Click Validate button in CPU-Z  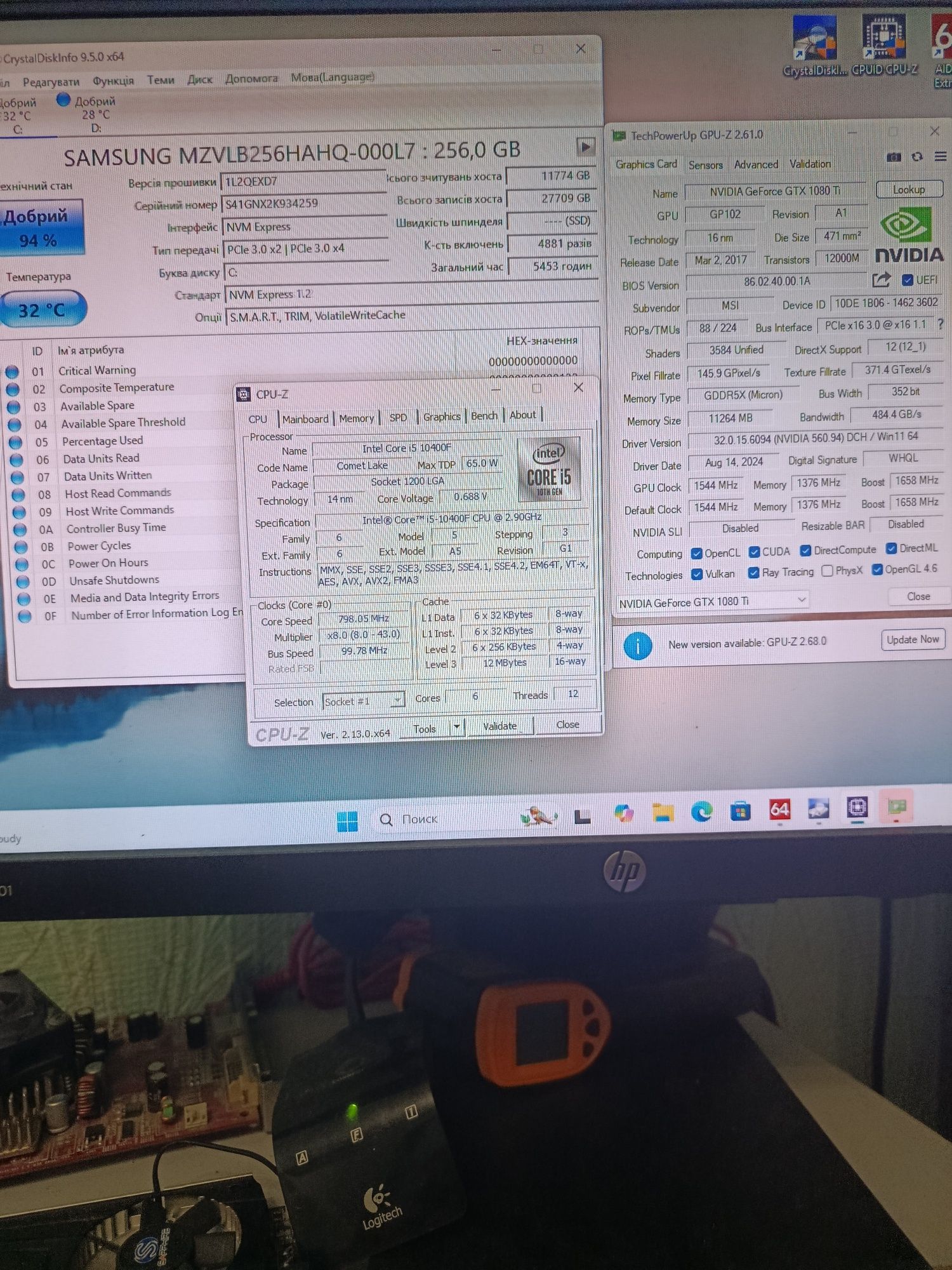[x=500, y=726]
